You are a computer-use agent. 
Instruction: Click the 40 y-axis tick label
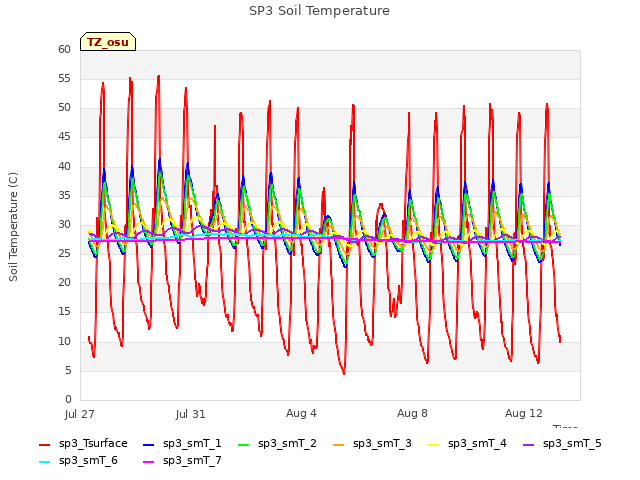coord(64,166)
